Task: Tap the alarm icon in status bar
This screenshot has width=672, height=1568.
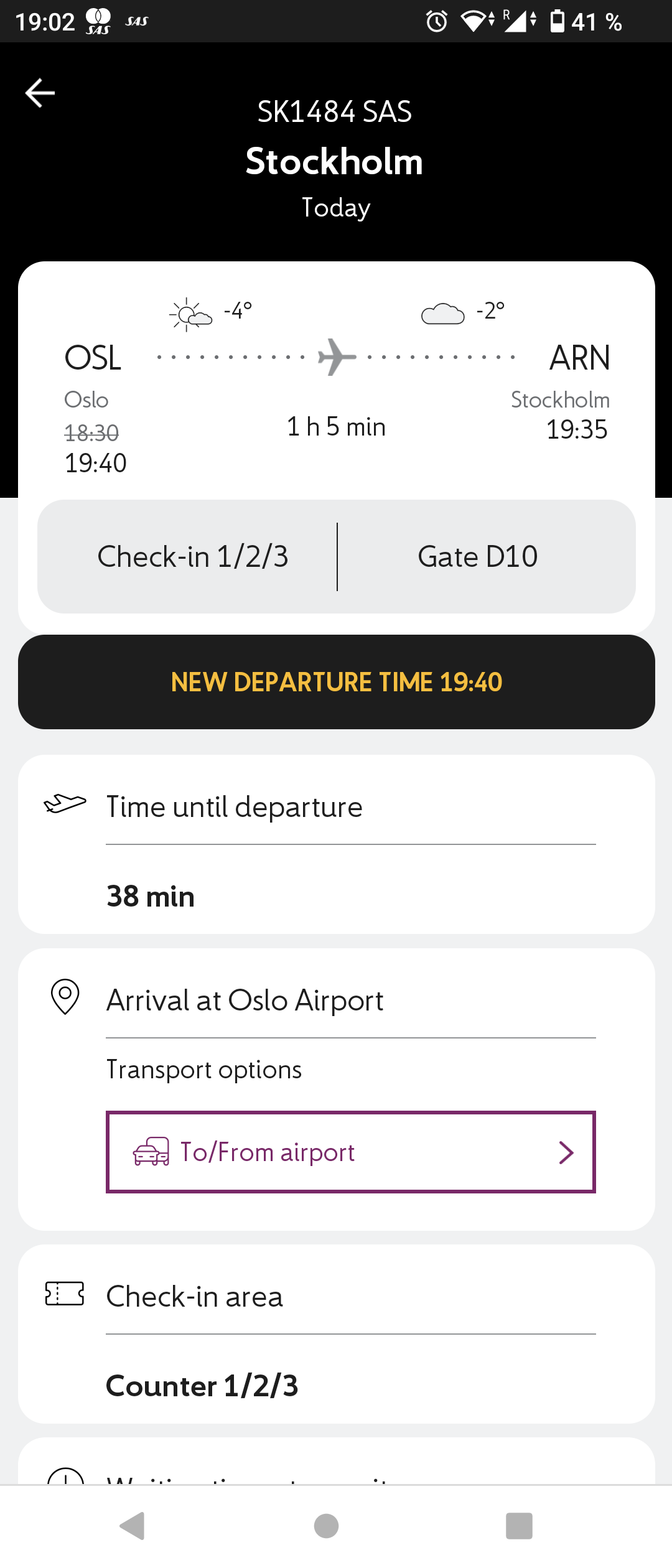Action: tap(437, 22)
